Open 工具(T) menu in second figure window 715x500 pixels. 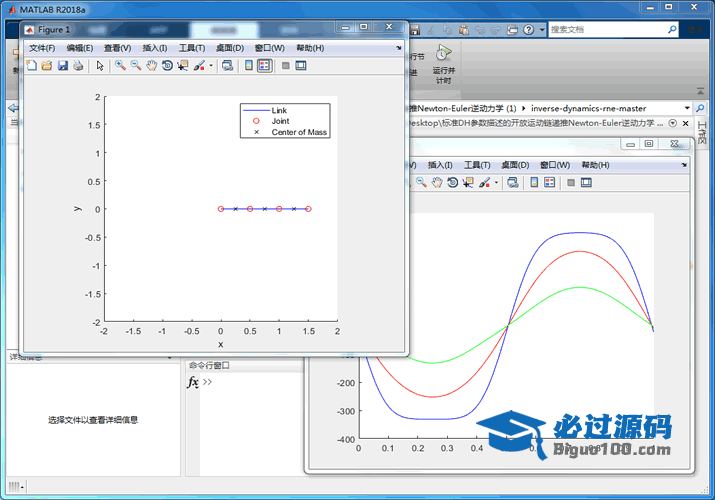click(477, 165)
